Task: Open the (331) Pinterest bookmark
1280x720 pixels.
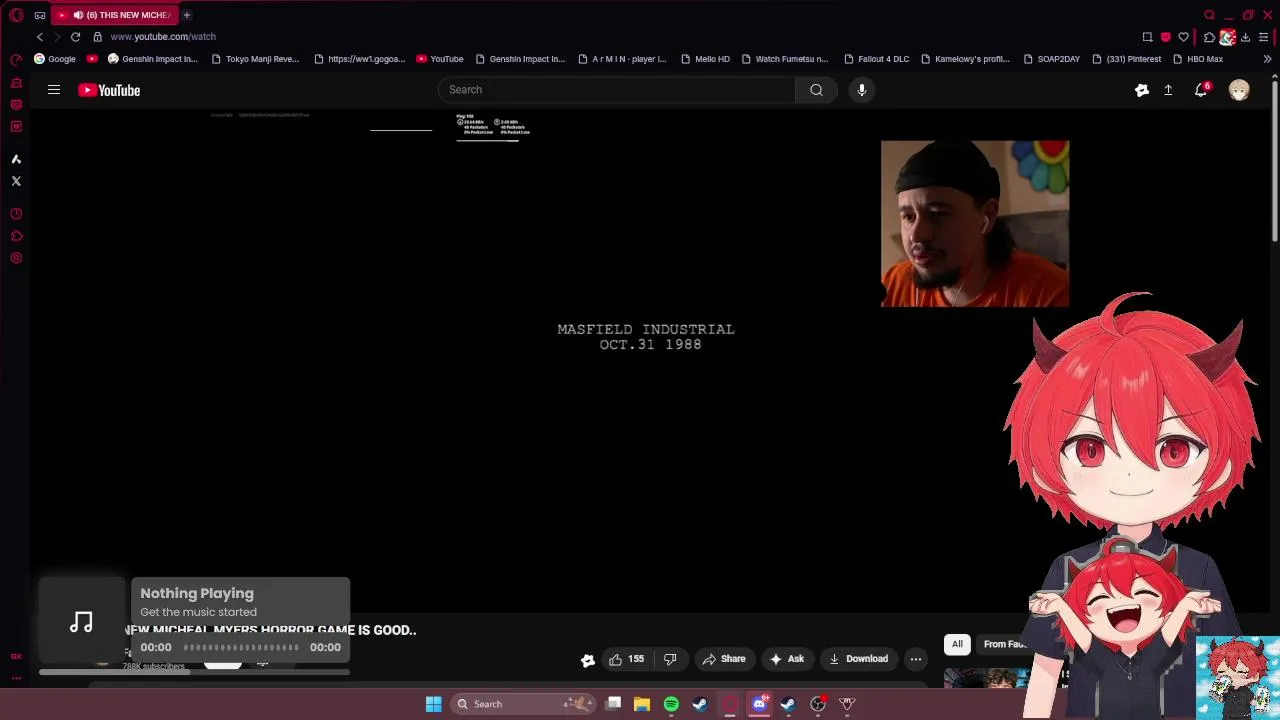Action: [1127, 59]
